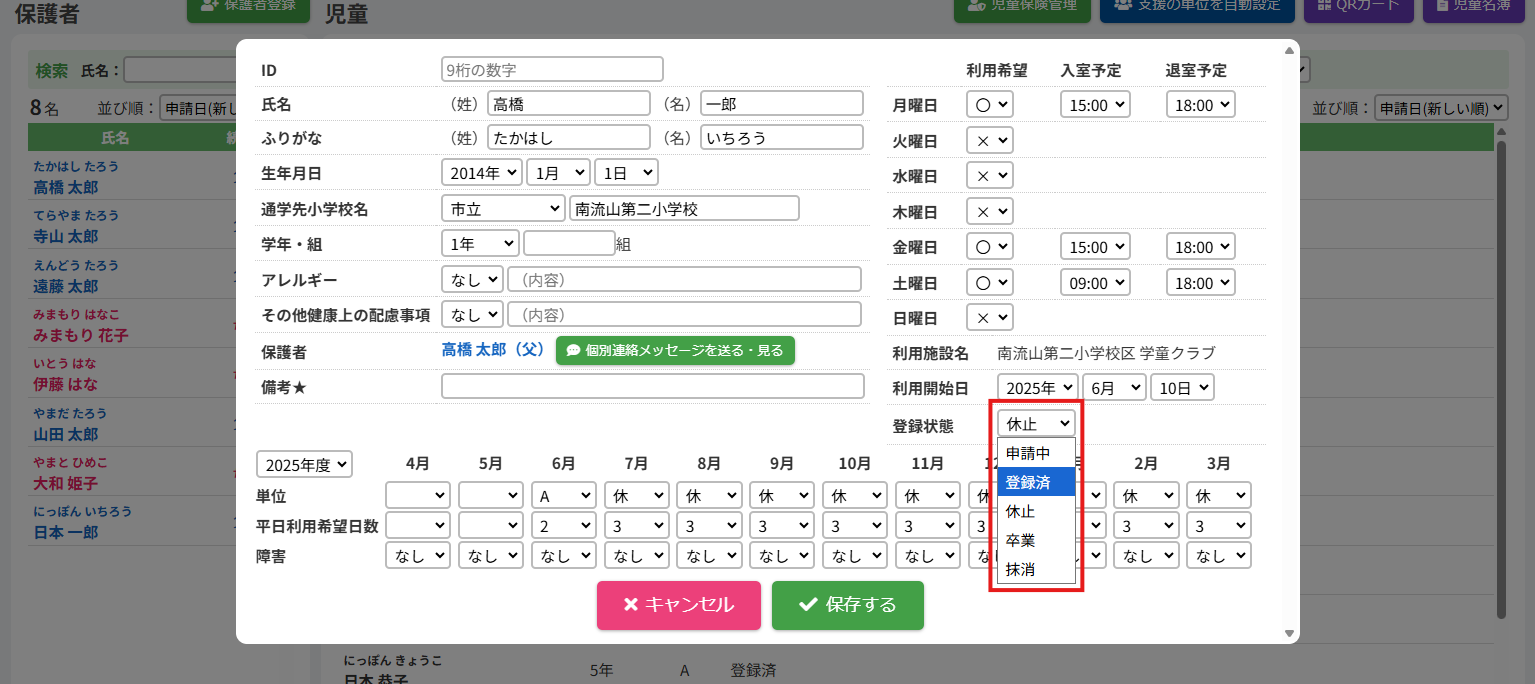Select 登録済 in the open status list
The height and width of the screenshot is (684, 1535).
[1035, 482]
